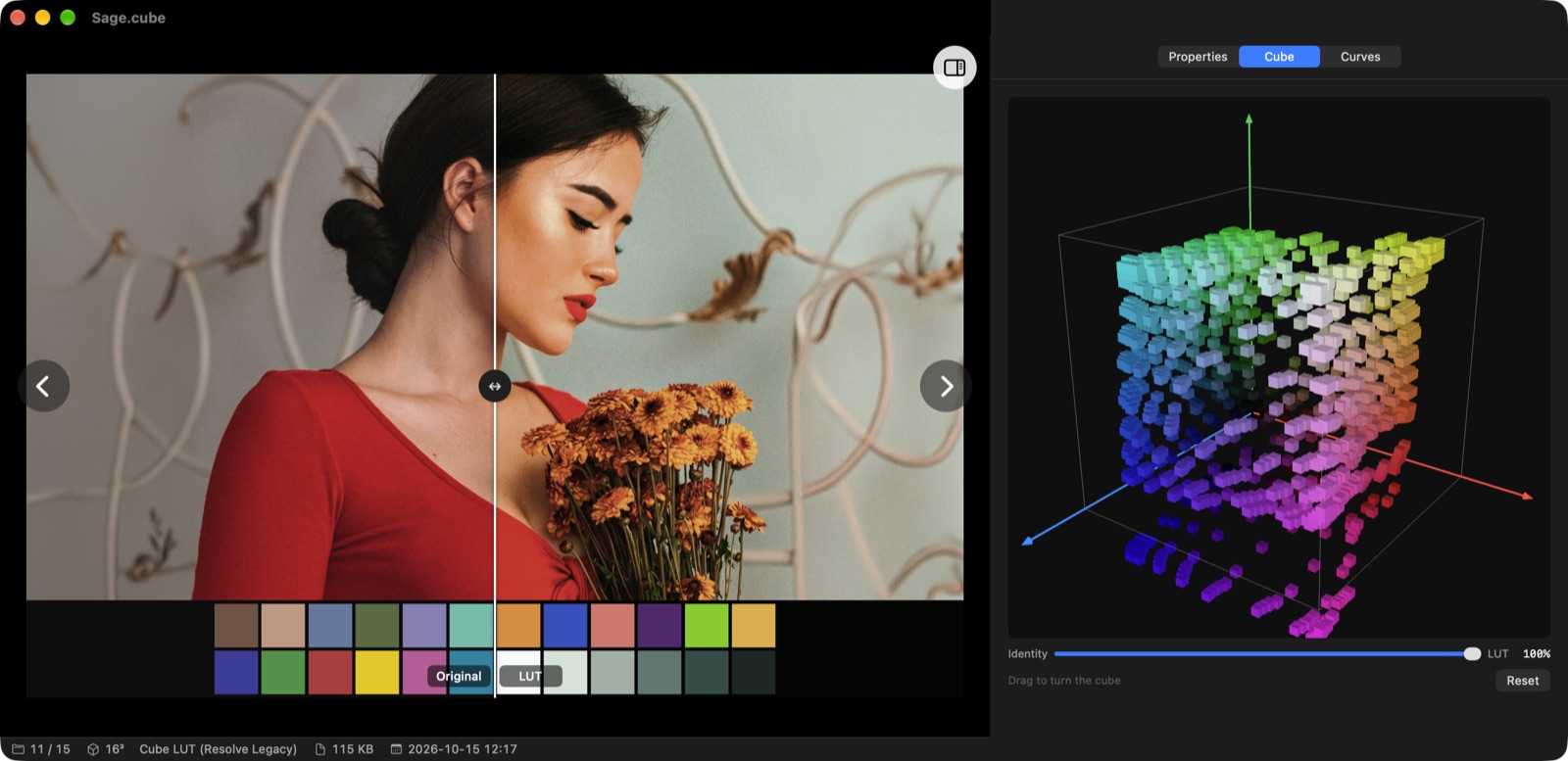Screen dimensions: 1568x761
Task: Click the orange swatch
Action: [x=518, y=626]
